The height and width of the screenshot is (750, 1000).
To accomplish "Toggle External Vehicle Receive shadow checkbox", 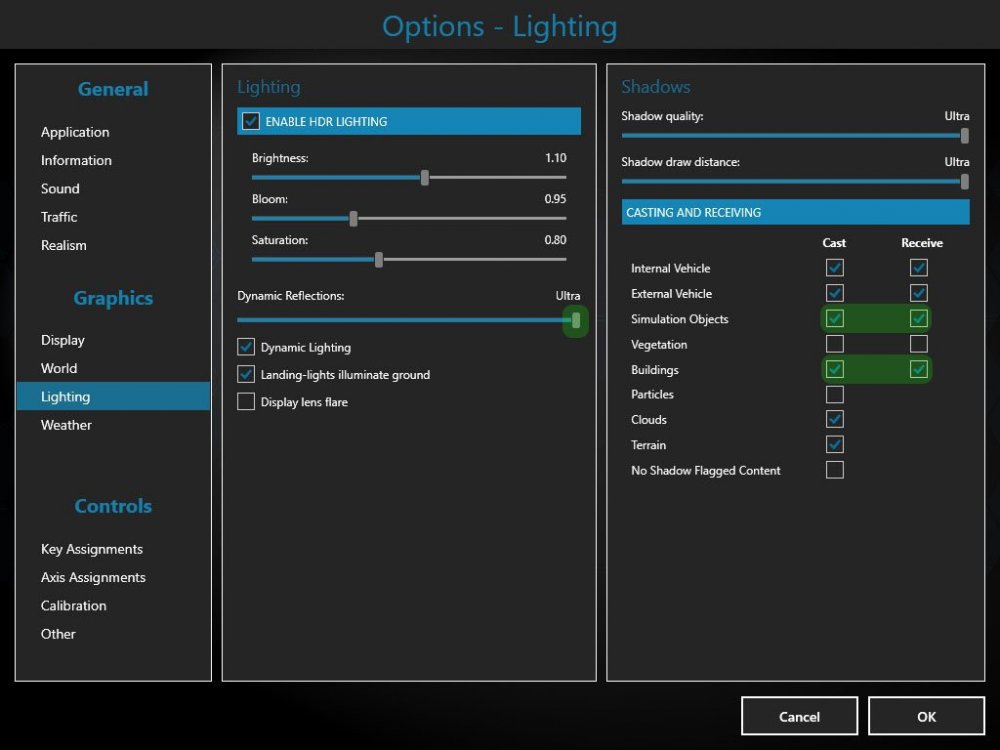I will [x=919, y=293].
